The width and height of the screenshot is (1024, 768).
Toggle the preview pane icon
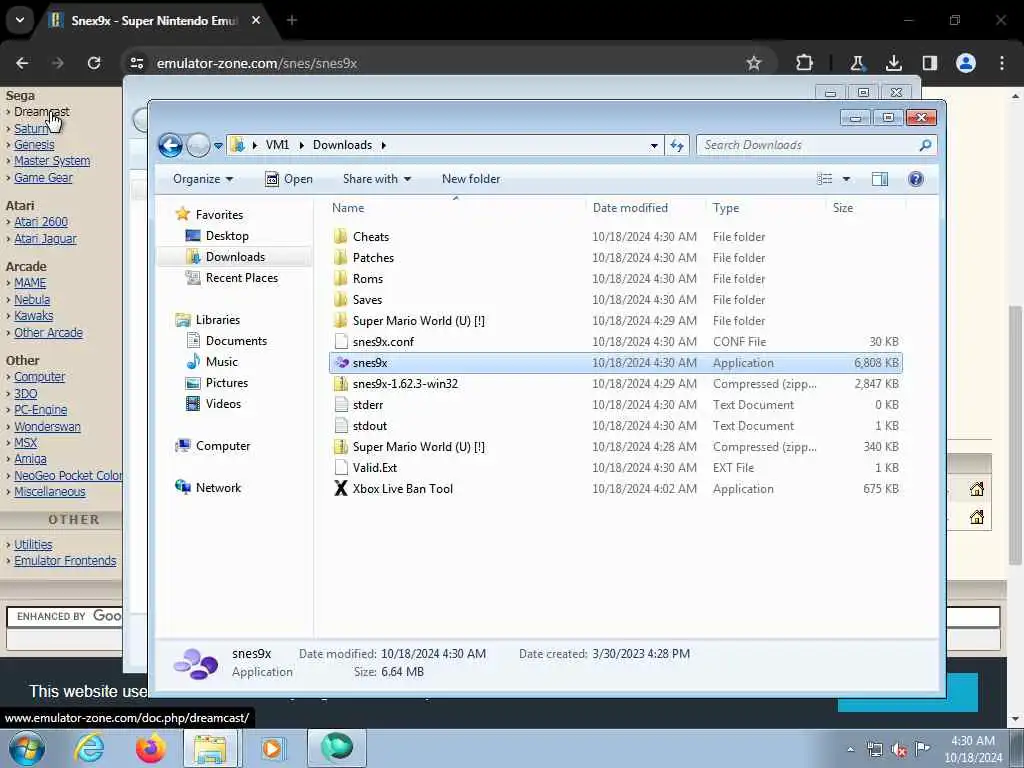pyautogui.click(x=880, y=179)
